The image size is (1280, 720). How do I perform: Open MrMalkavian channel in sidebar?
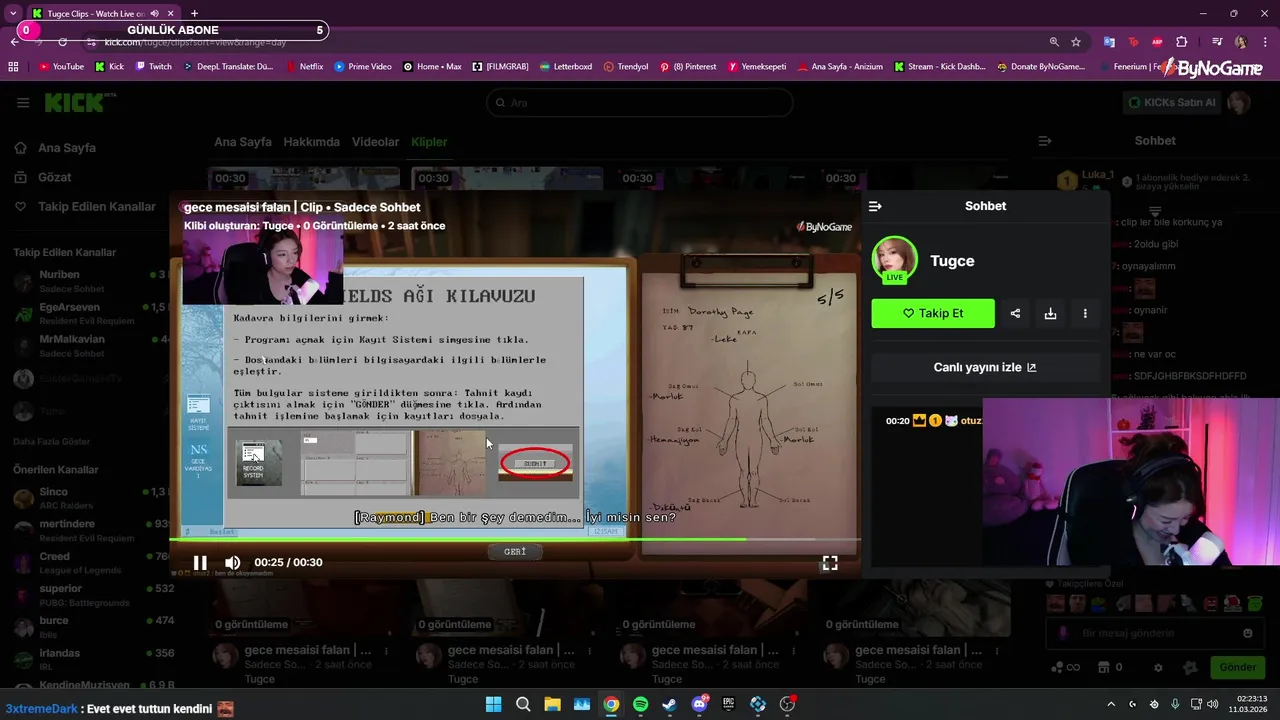(89, 345)
